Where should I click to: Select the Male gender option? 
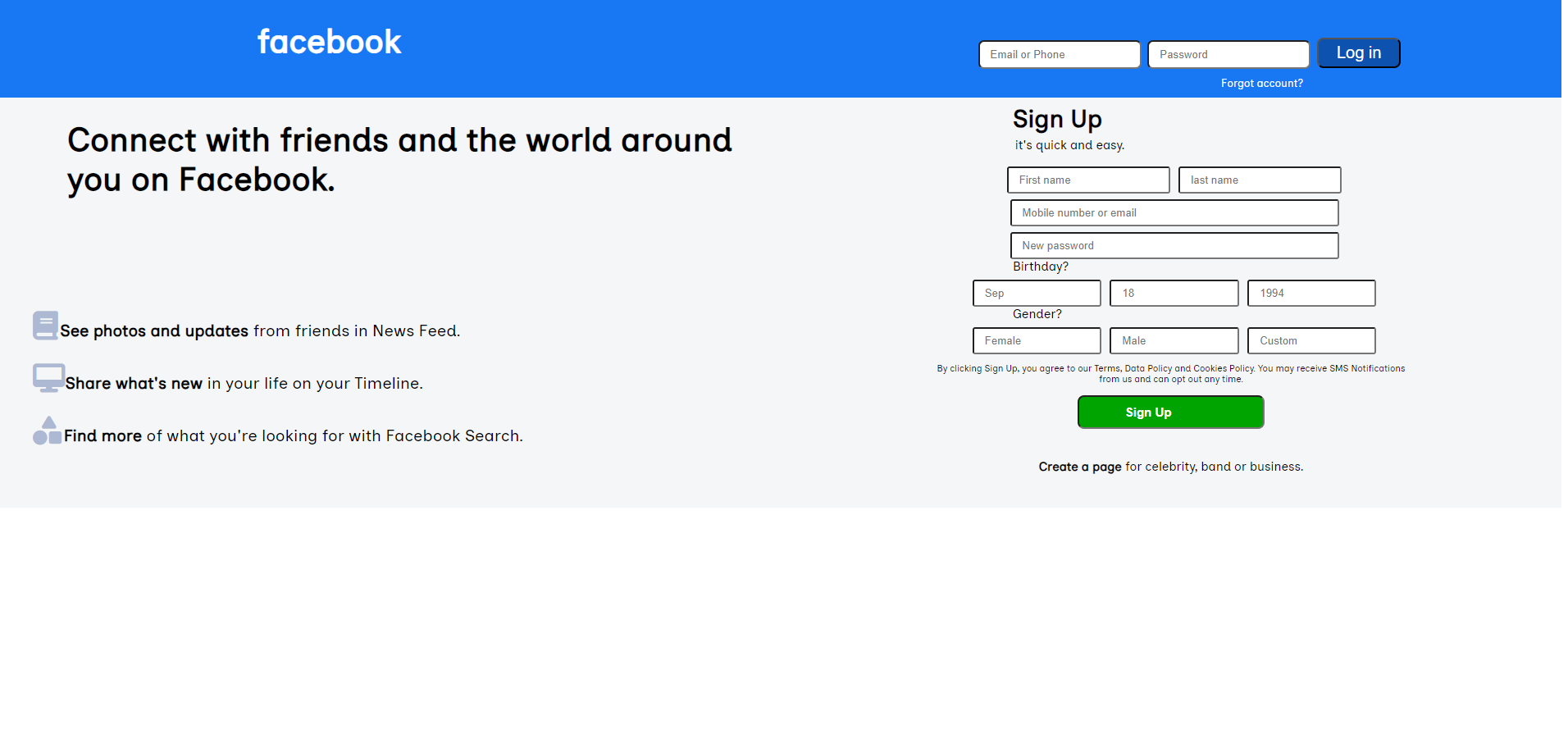point(1173,340)
